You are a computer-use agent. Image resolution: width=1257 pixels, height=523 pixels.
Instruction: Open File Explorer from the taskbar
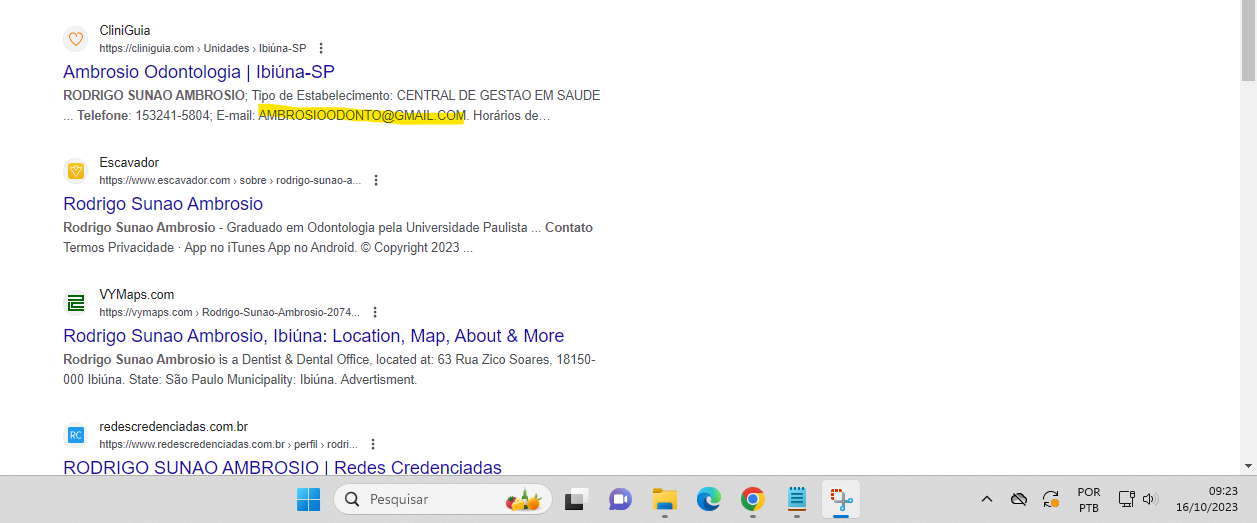pos(665,499)
